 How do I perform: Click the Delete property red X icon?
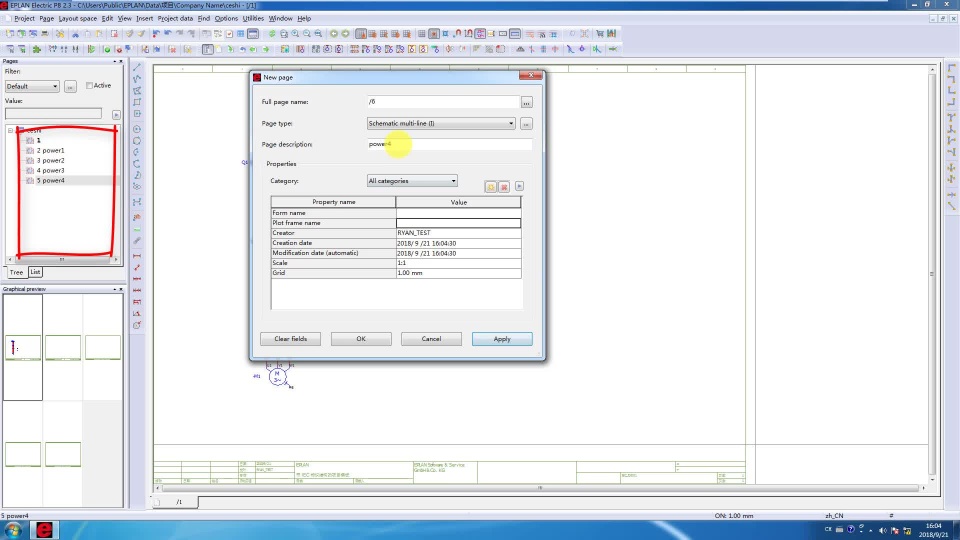tap(504, 187)
